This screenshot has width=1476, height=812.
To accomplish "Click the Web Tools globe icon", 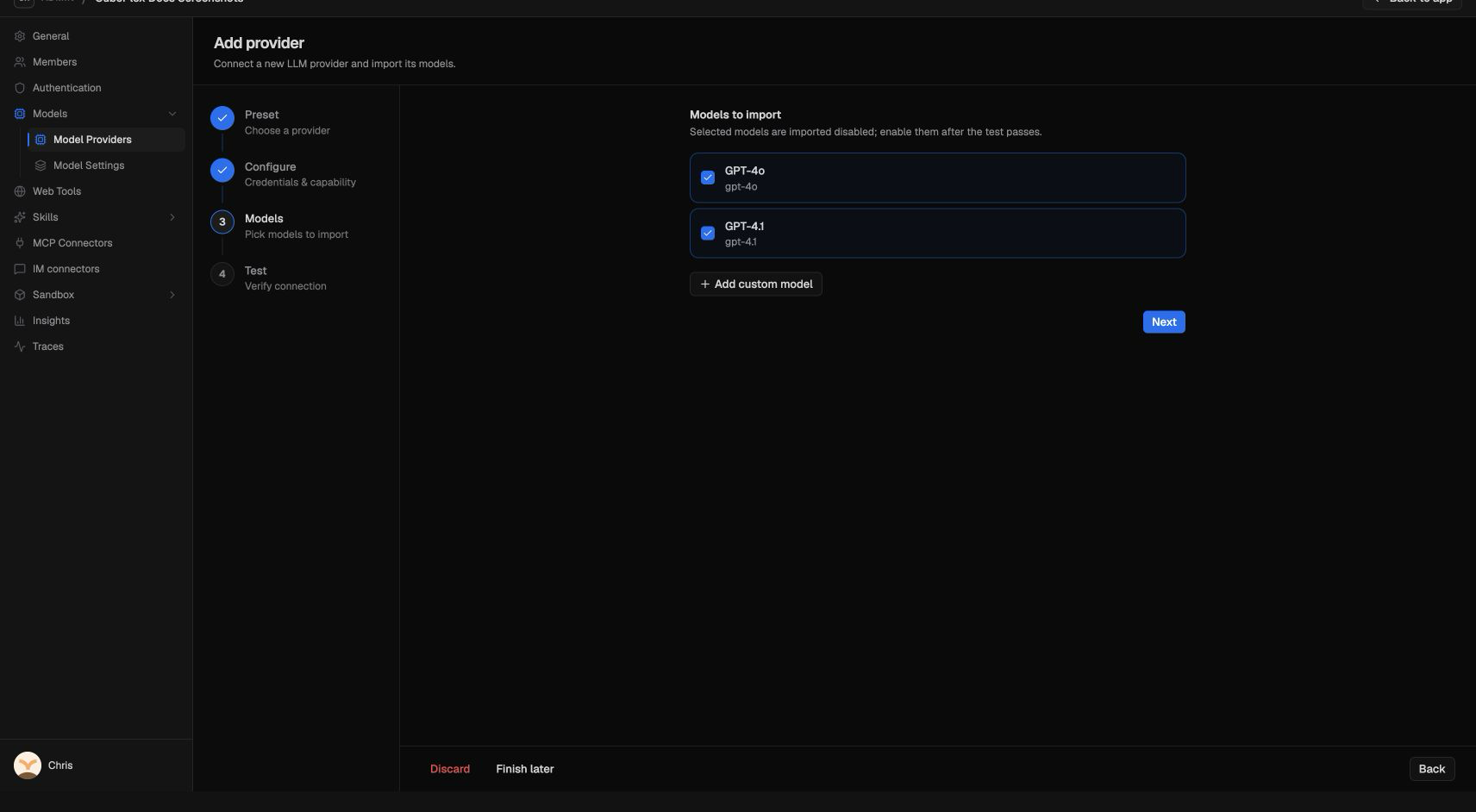I will (20, 191).
